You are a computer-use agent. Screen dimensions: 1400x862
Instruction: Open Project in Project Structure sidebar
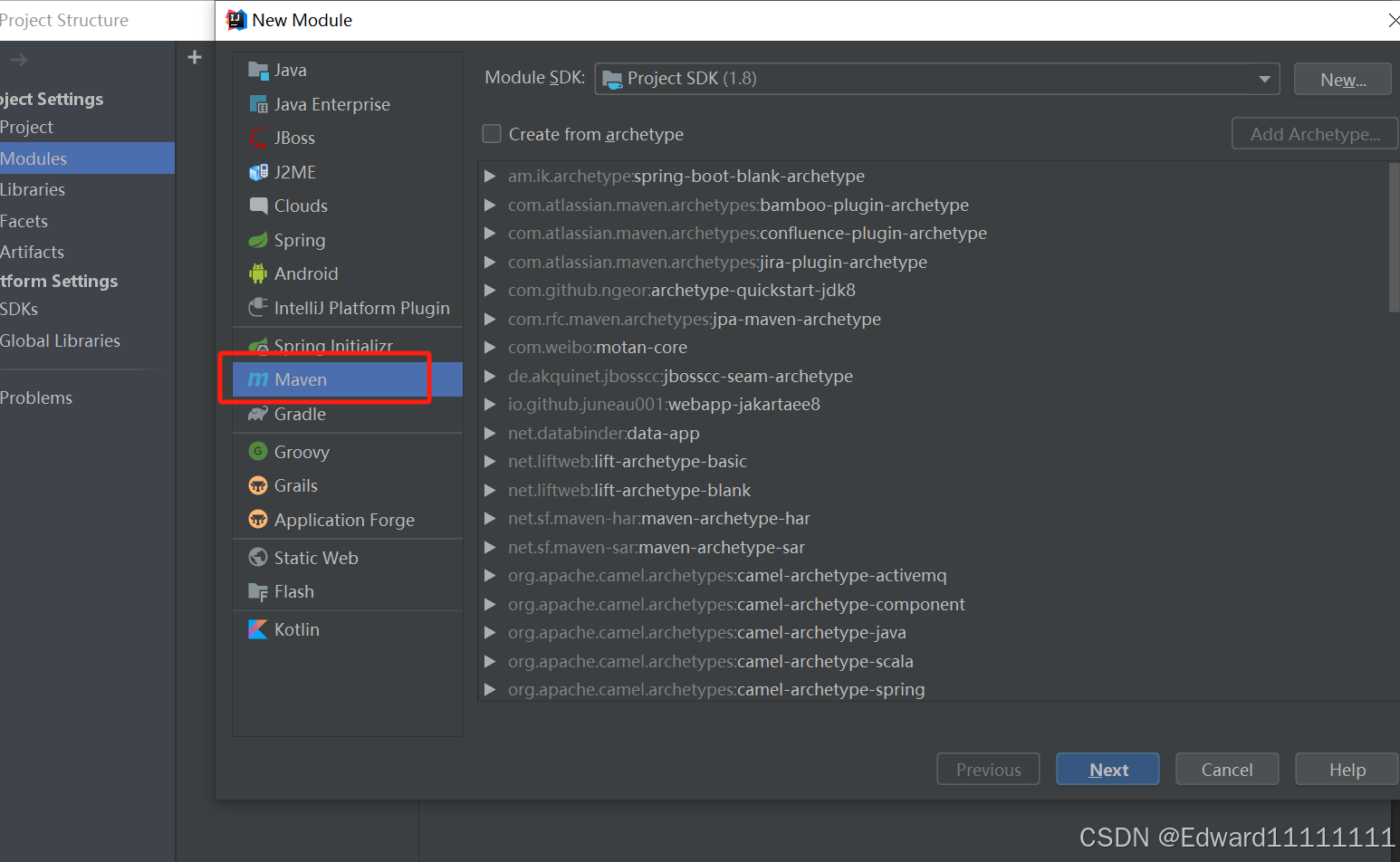tap(87, 127)
